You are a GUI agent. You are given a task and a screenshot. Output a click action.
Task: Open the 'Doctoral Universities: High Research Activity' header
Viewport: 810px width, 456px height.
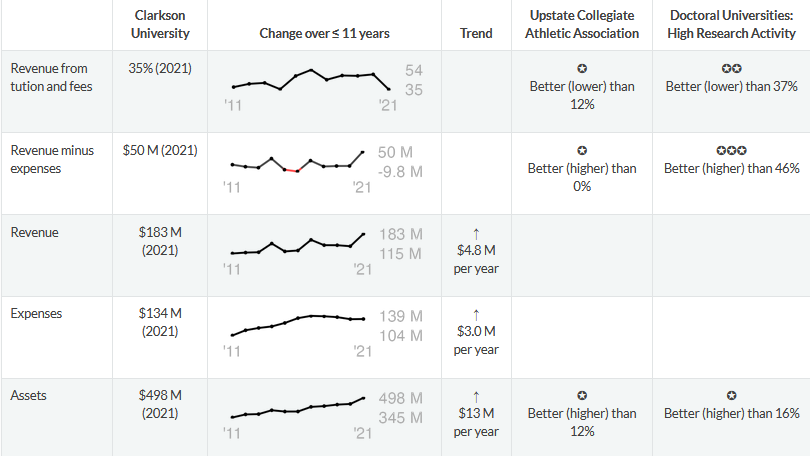(731, 25)
